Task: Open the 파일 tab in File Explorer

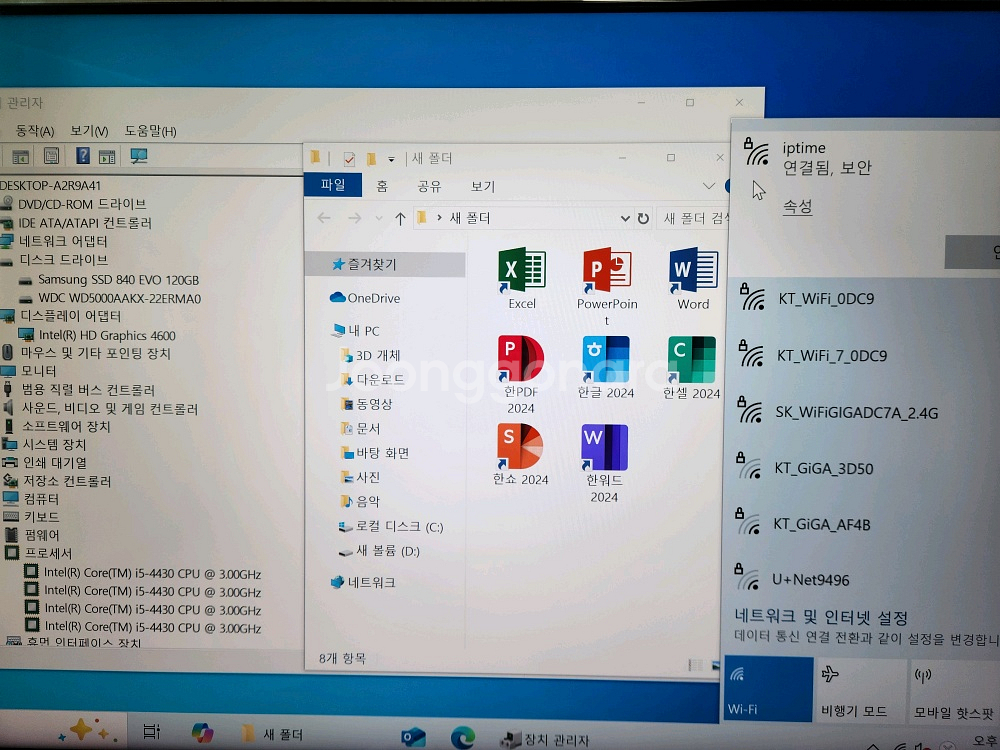Action: (333, 186)
